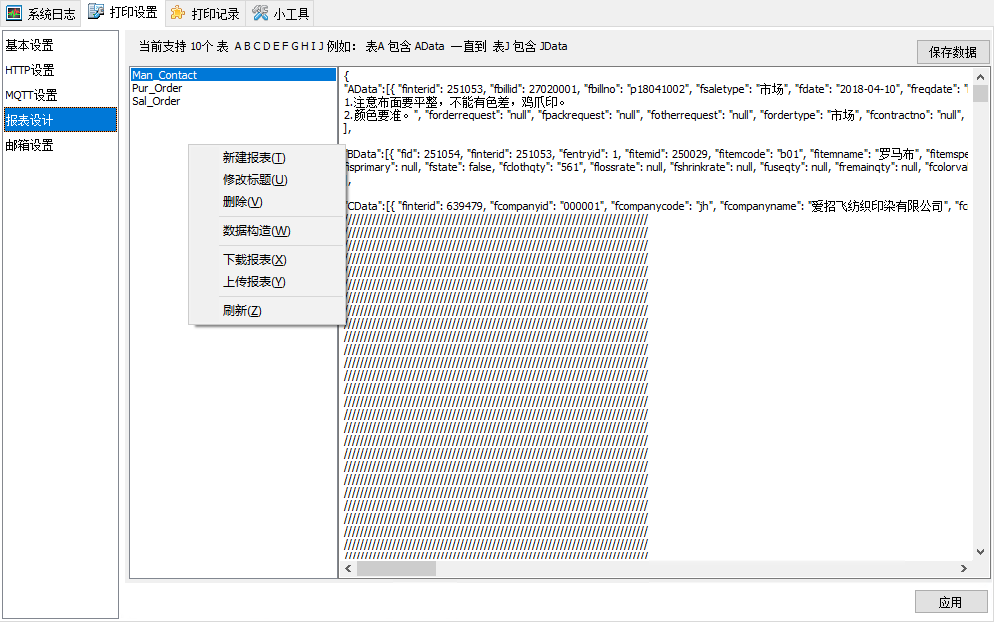This screenshot has height=622, width=994.
Task: Click the vertical scrollbar thumb
Action: 980,93
